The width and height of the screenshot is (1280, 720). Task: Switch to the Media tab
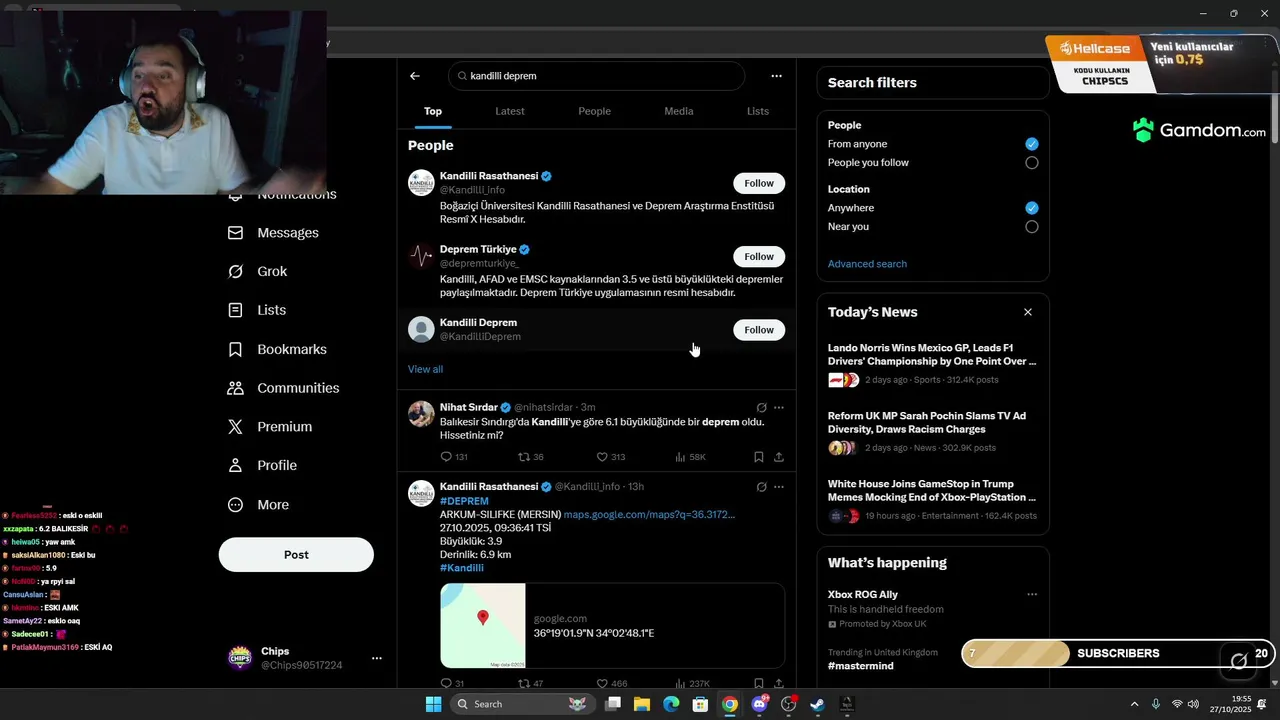click(x=679, y=111)
